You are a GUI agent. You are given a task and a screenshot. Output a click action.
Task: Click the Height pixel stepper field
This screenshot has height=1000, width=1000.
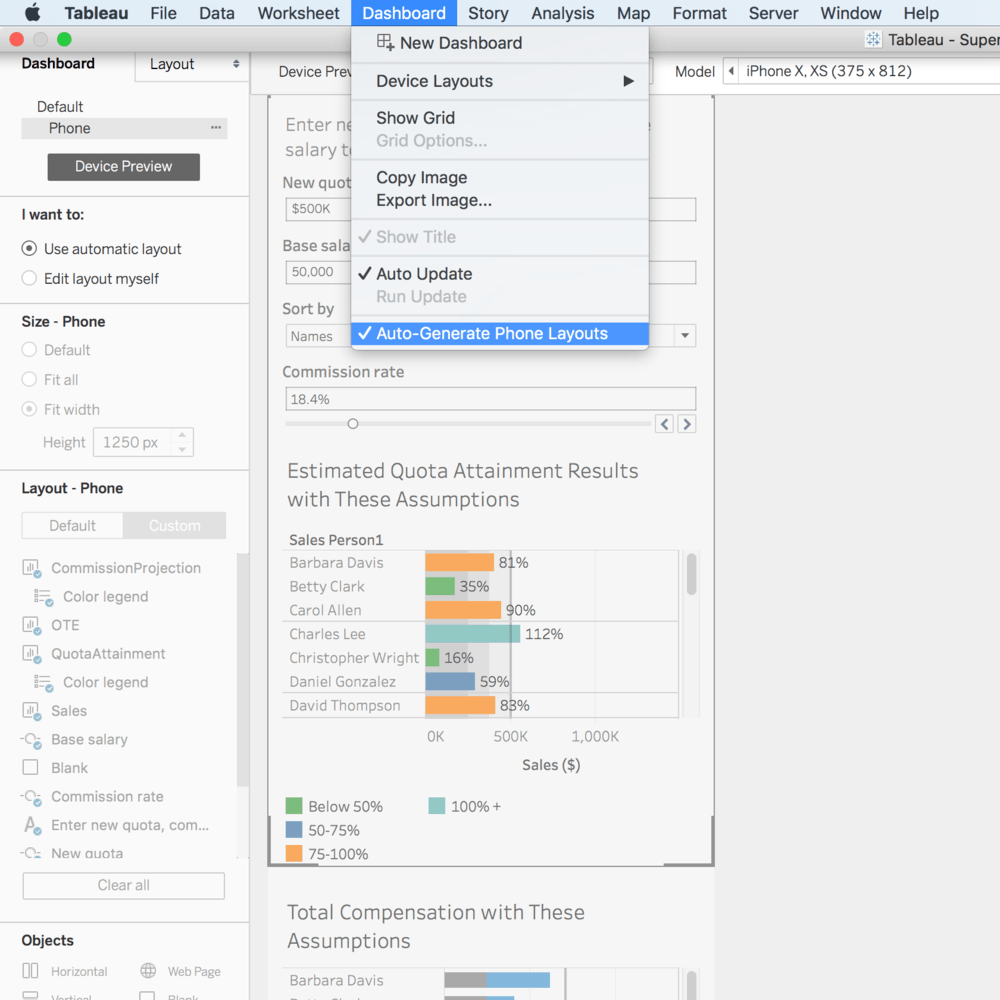click(132, 442)
